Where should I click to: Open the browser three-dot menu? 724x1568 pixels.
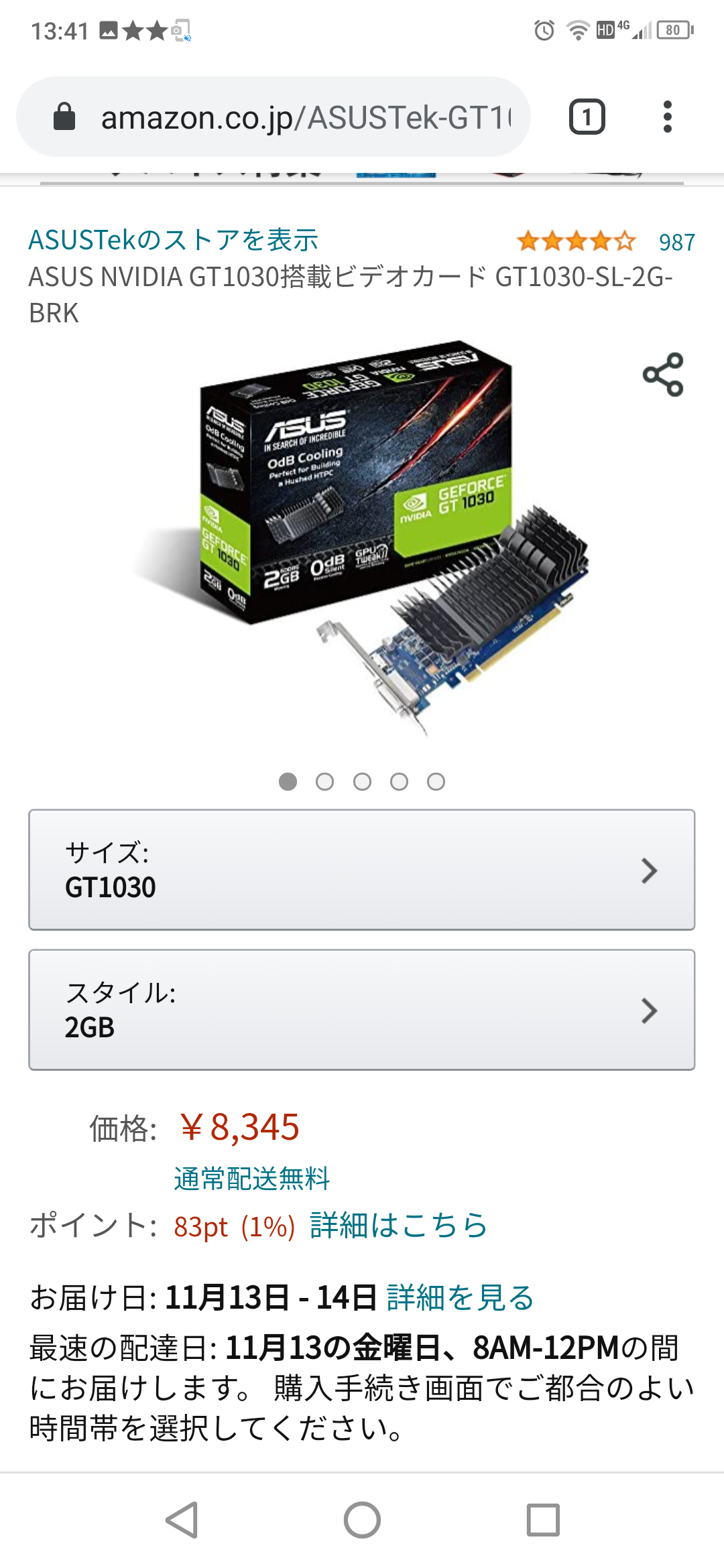click(x=667, y=117)
